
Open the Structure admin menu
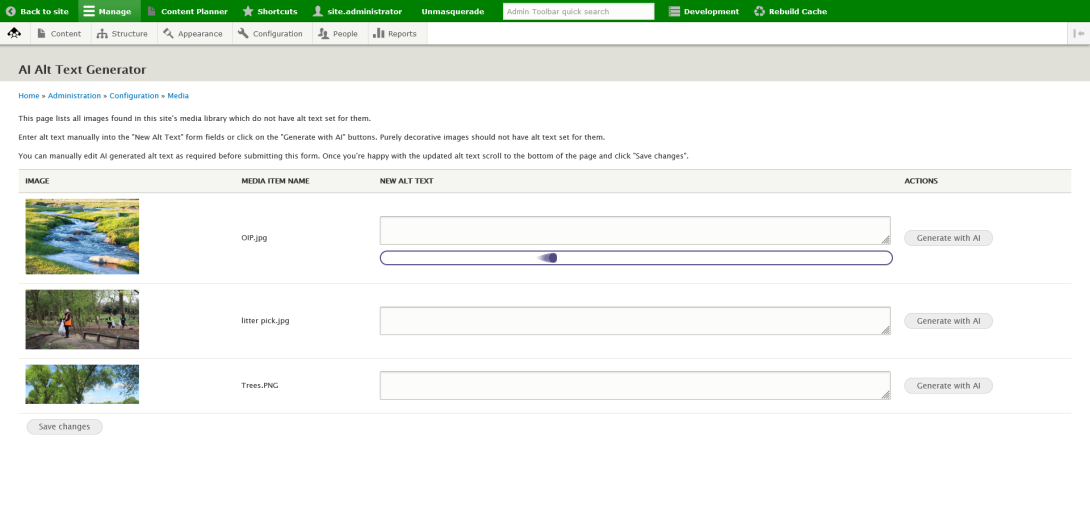pyautogui.click(x=122, y=33)
